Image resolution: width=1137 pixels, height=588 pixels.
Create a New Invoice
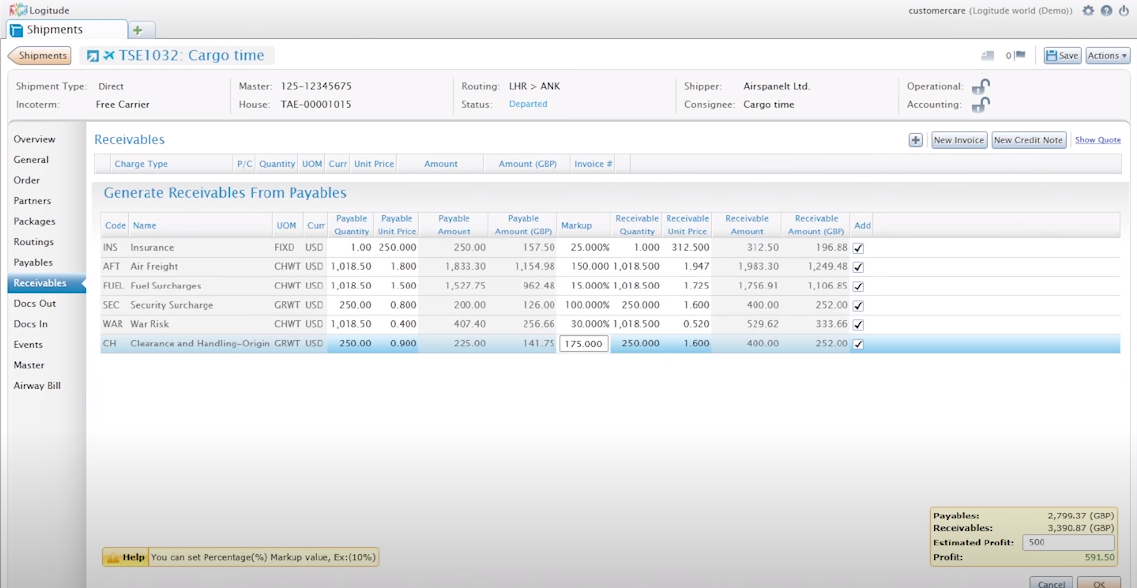pos(959,140)
